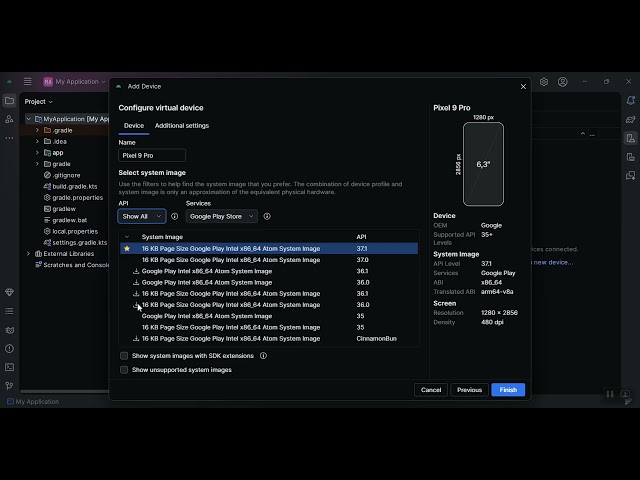Open gradle.properties file

[x=78, y=198]
